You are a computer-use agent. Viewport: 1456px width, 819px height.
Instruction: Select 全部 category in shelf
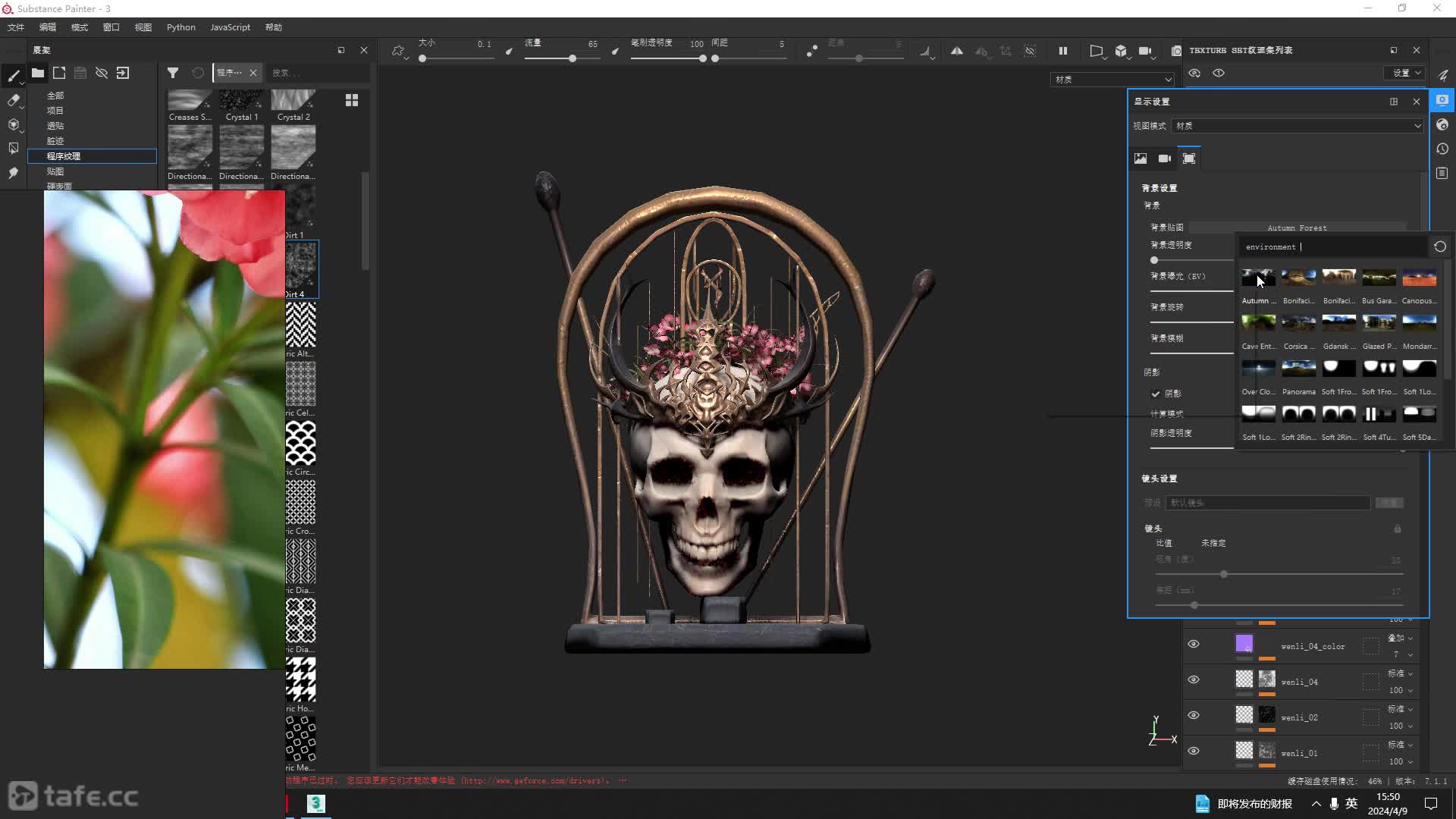pos(55,96)
